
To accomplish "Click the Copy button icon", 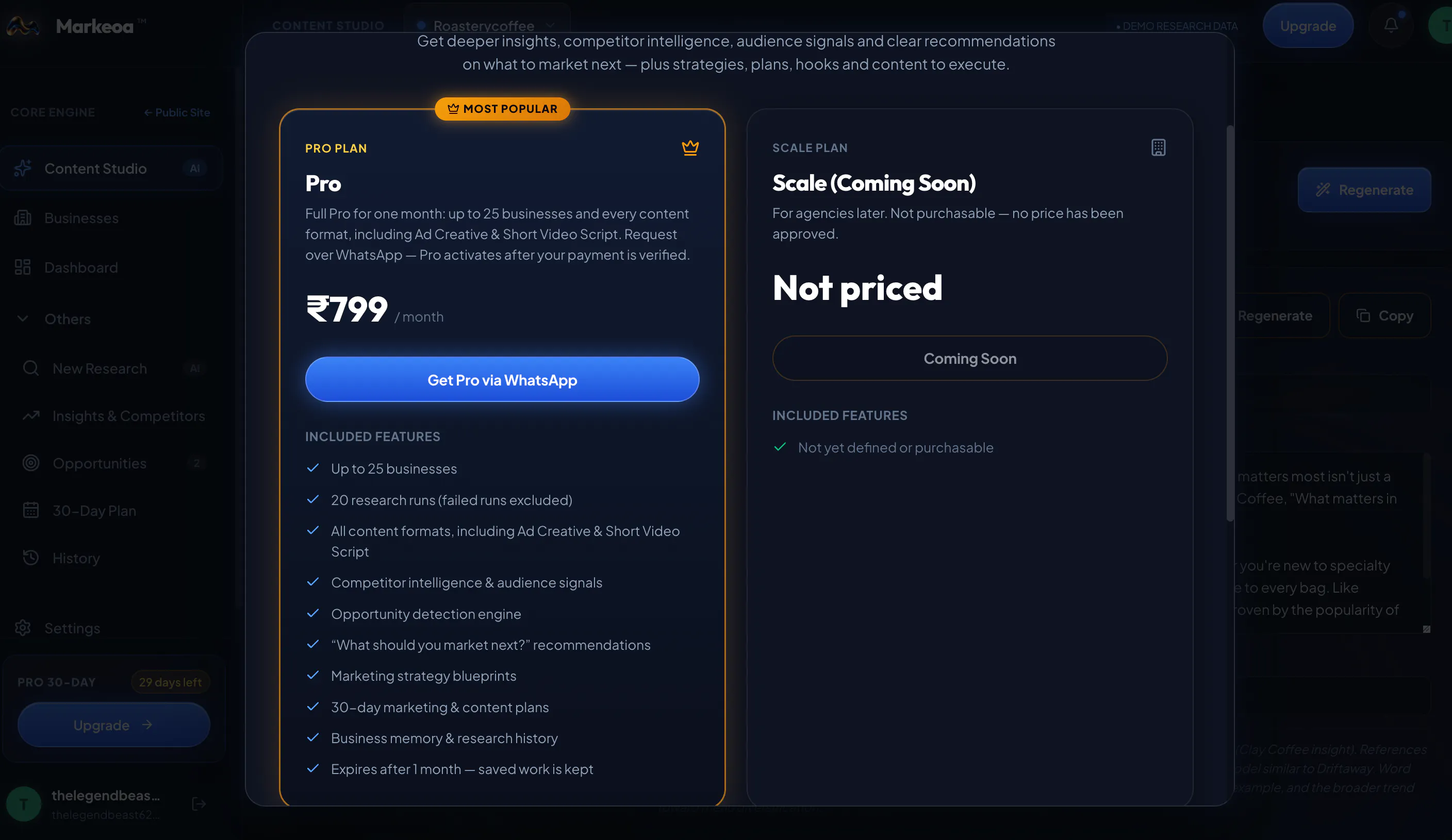I will pos(1363,315).
